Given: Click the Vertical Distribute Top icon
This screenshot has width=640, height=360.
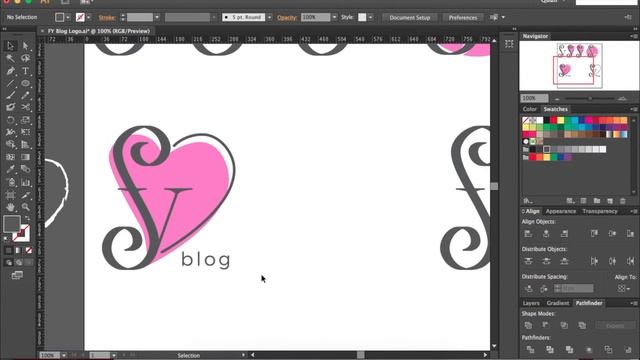Looking at the screenshot, I should [x=528, y=261].
